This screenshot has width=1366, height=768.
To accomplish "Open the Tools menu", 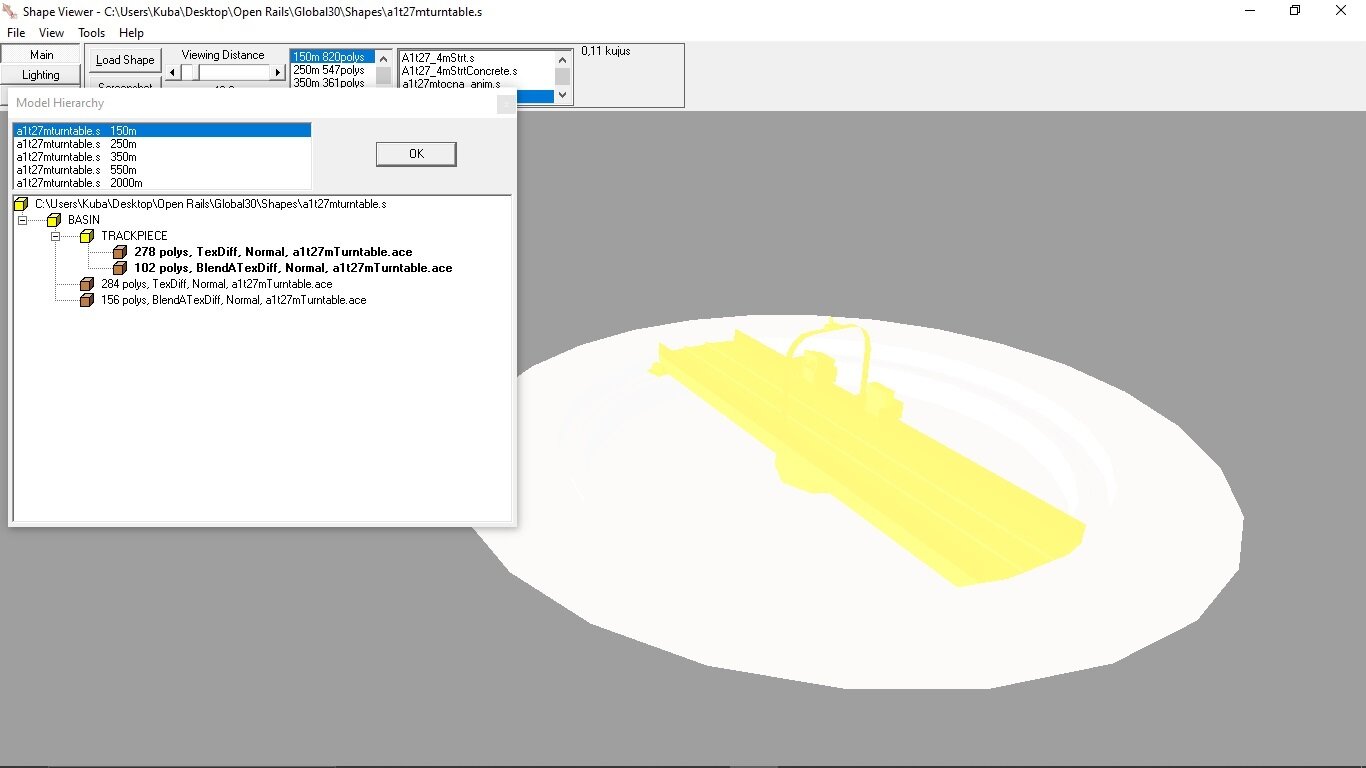I will tap(91, 33).
